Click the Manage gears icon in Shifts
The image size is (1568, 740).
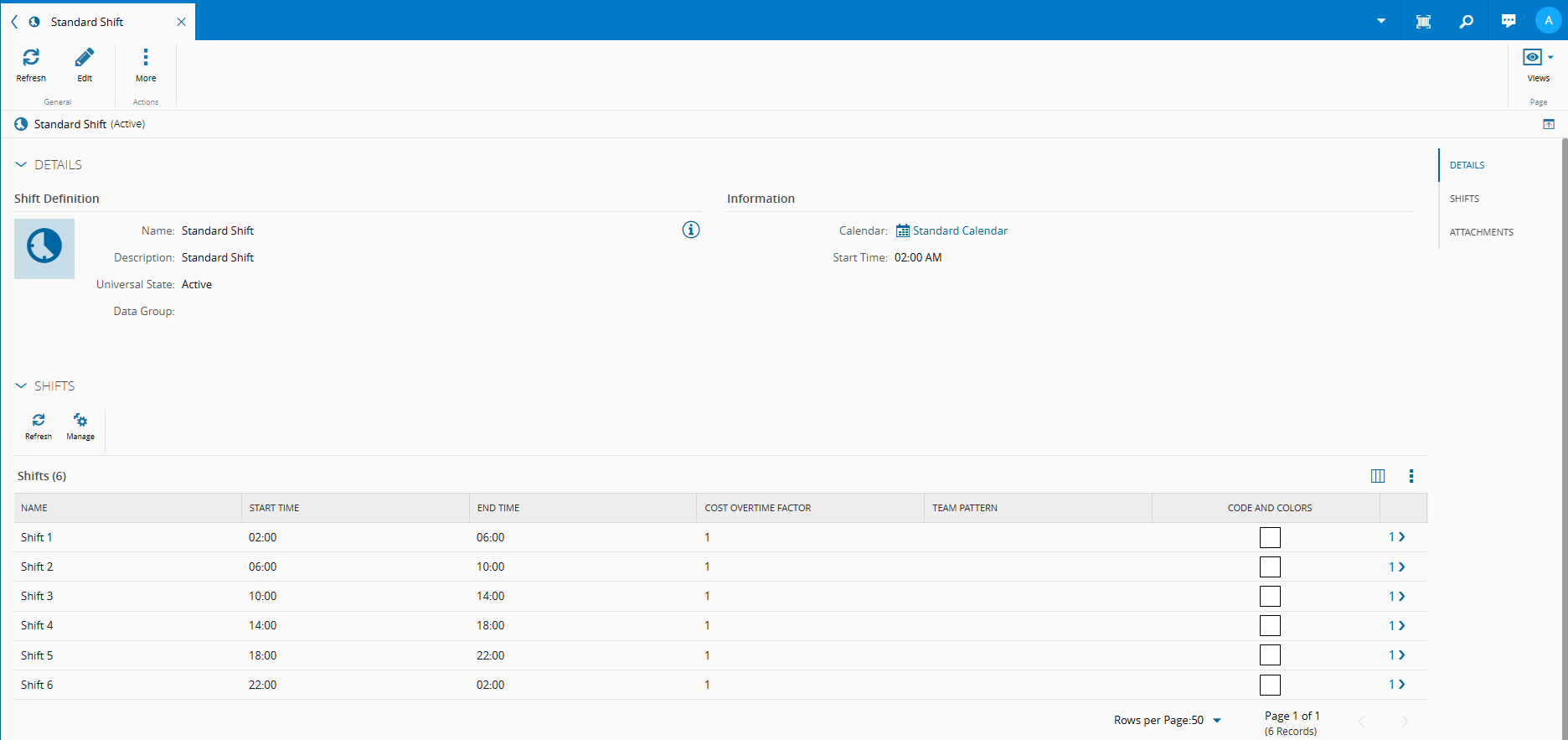click(80, 421)
